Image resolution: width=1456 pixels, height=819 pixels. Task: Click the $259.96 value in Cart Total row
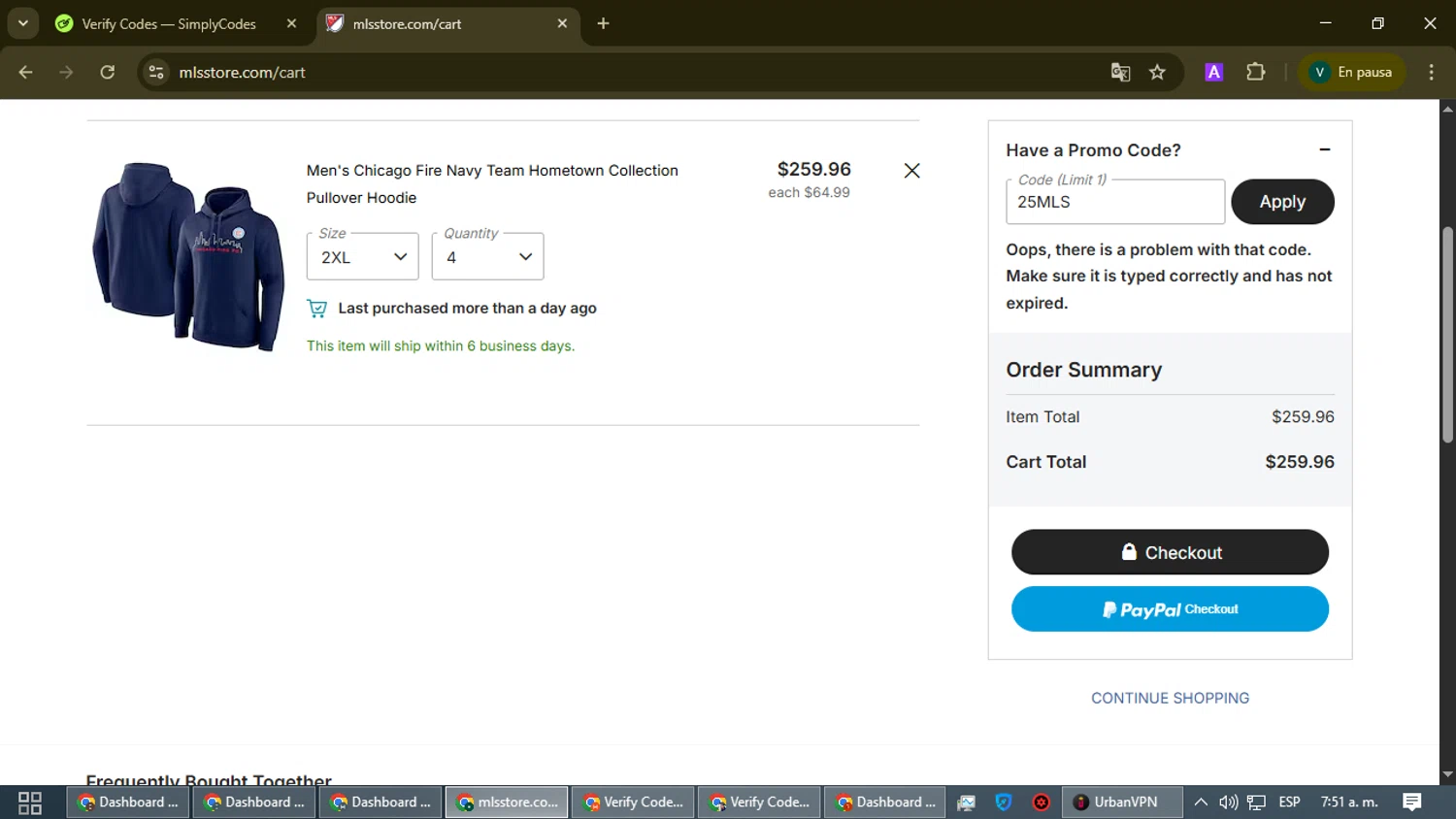(1300, 462)
